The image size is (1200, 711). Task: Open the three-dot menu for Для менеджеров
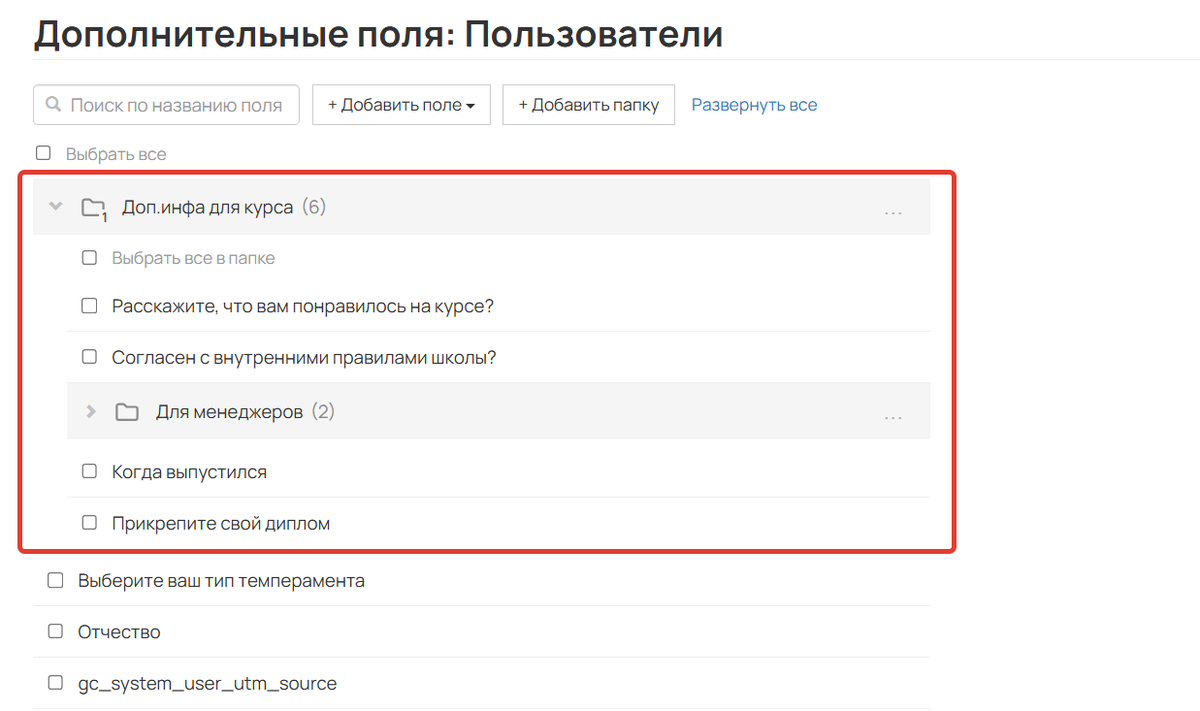893,416
